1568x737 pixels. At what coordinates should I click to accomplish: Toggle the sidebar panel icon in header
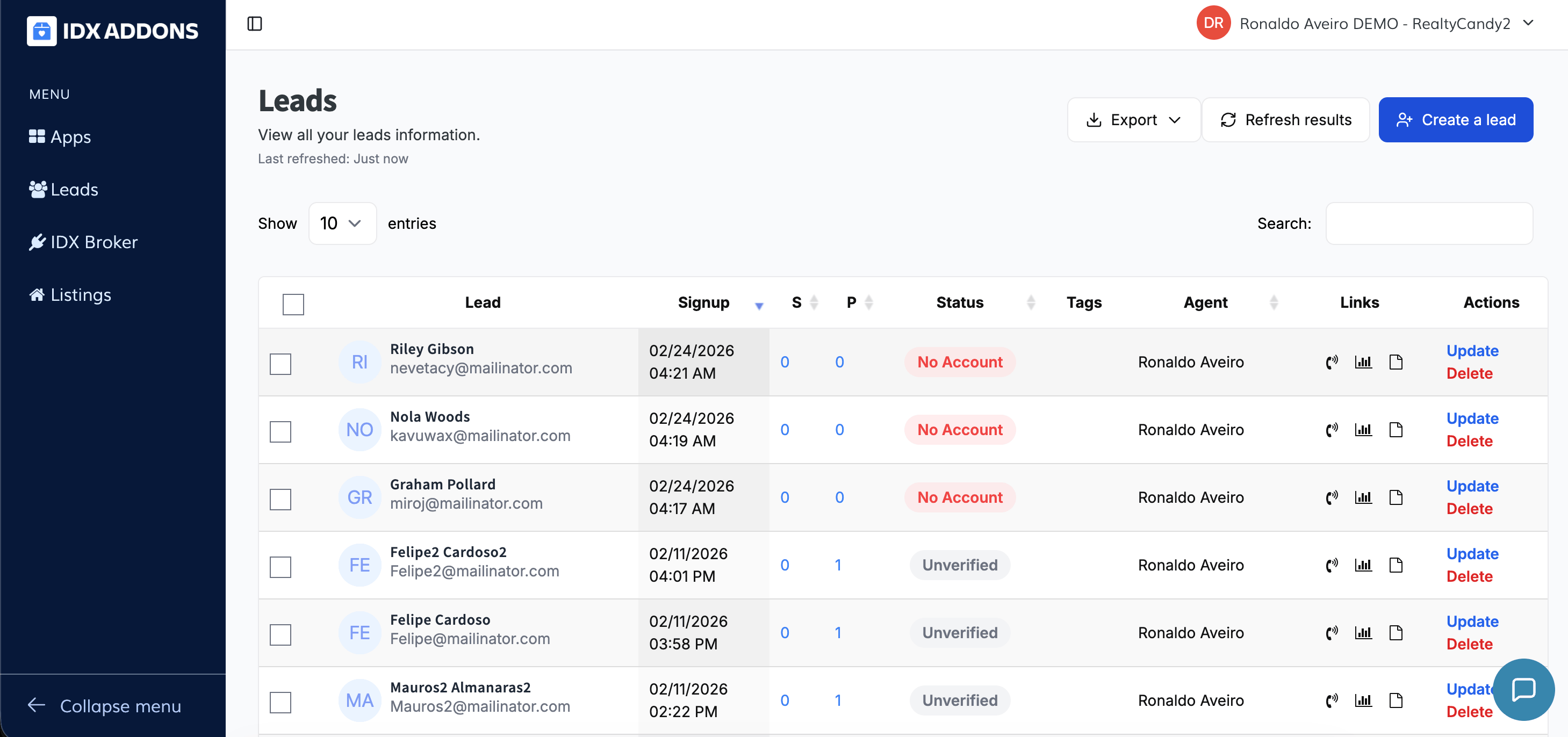click(x=254, y=24)
